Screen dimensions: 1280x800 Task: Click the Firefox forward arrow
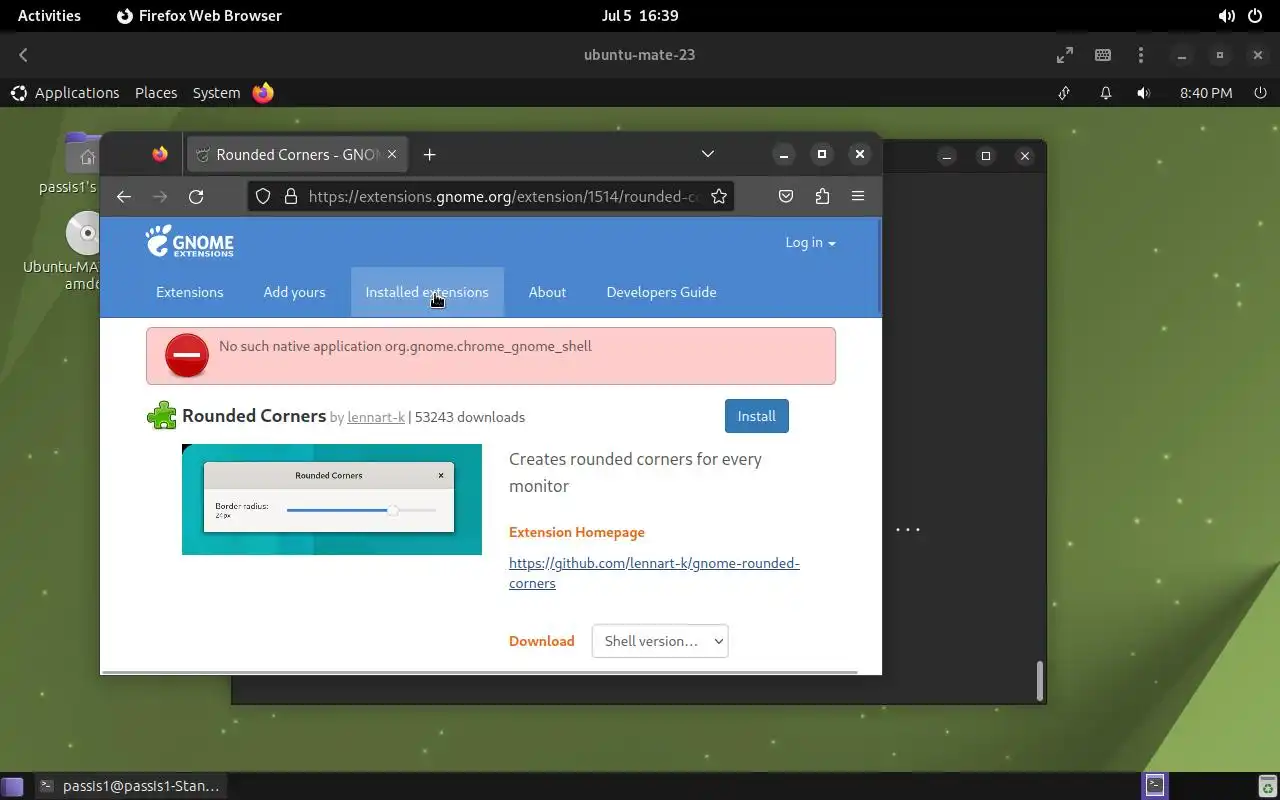click(x=160, y=196)
